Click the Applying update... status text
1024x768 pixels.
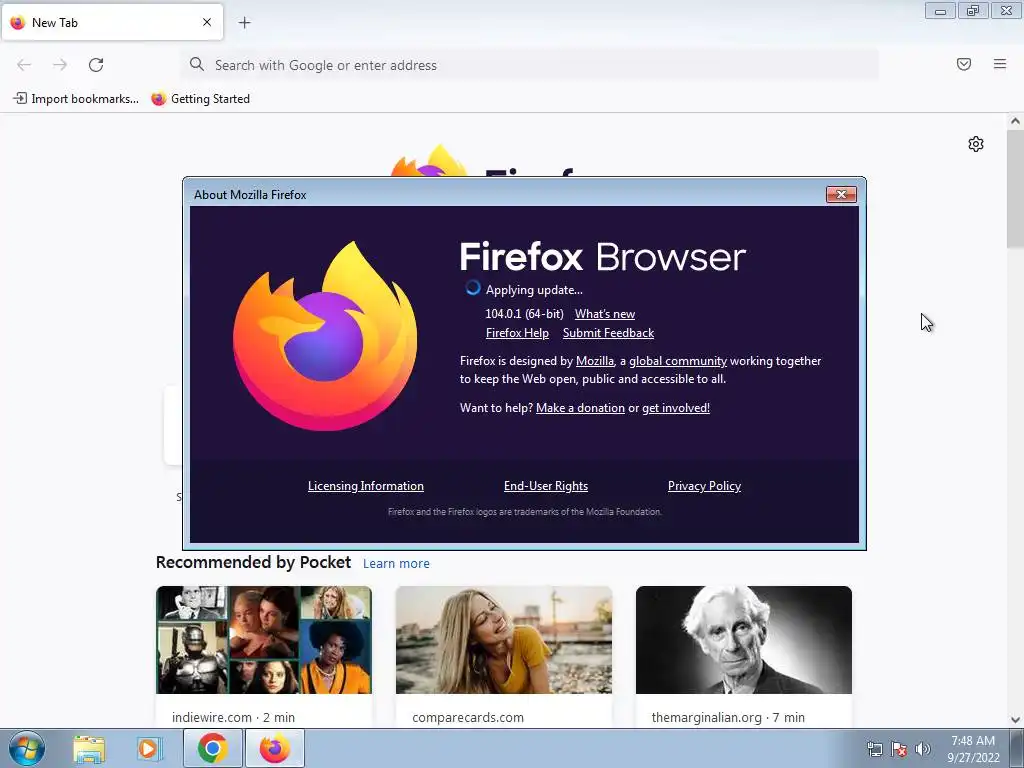tap(534, 290)
